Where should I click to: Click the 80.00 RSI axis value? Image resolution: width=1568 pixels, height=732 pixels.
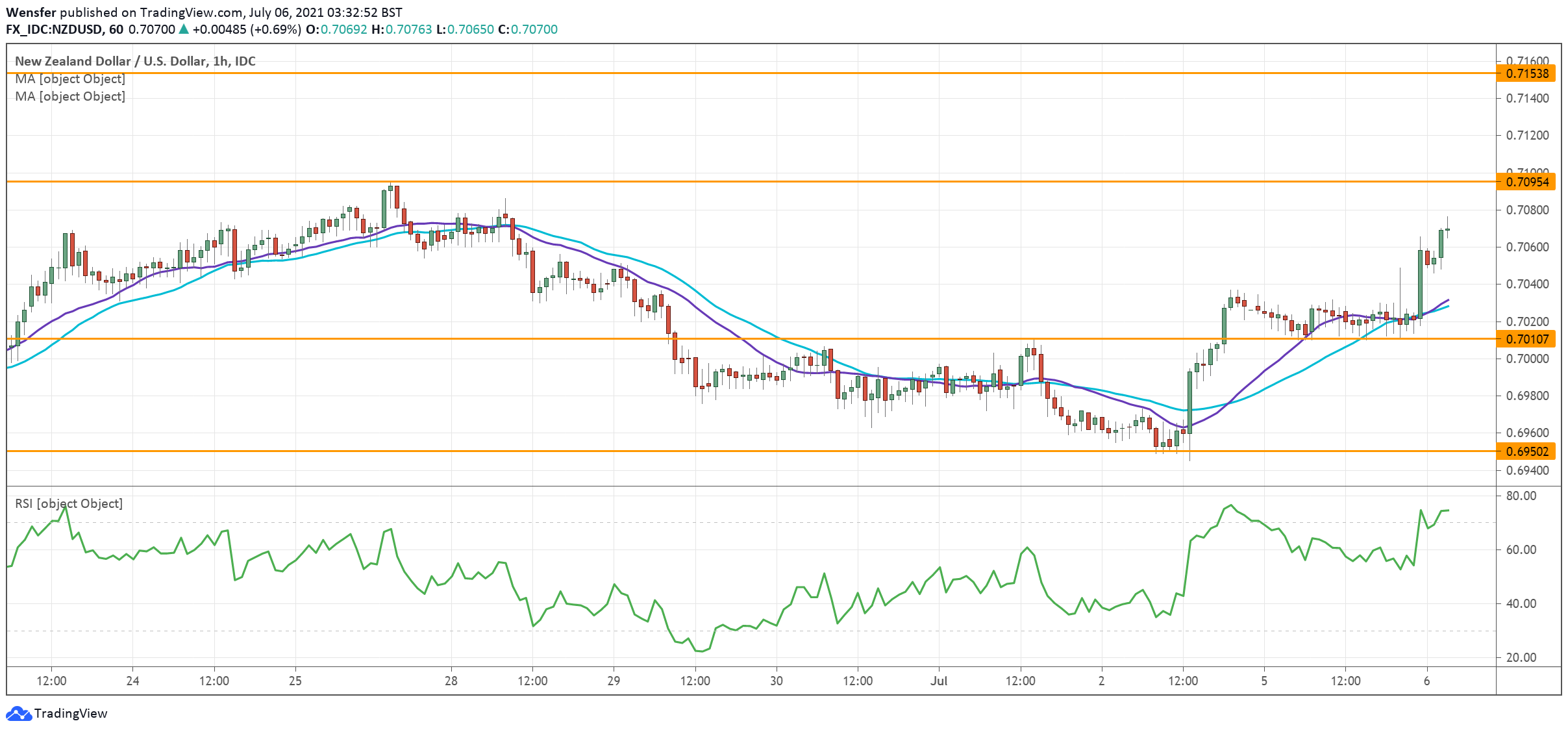click(1521, 496)
